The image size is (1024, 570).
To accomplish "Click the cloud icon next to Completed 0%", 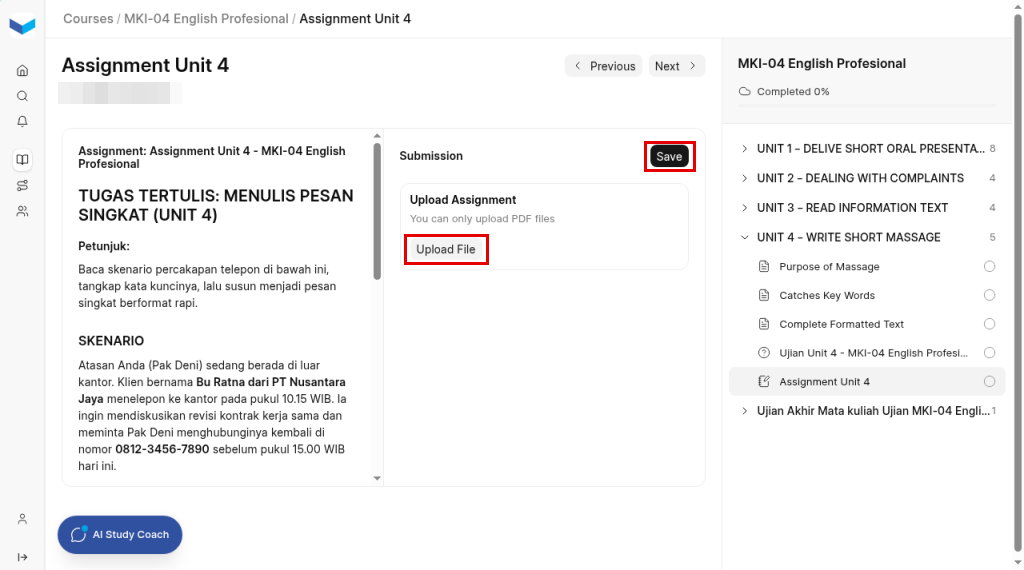I will click(744, 91).
